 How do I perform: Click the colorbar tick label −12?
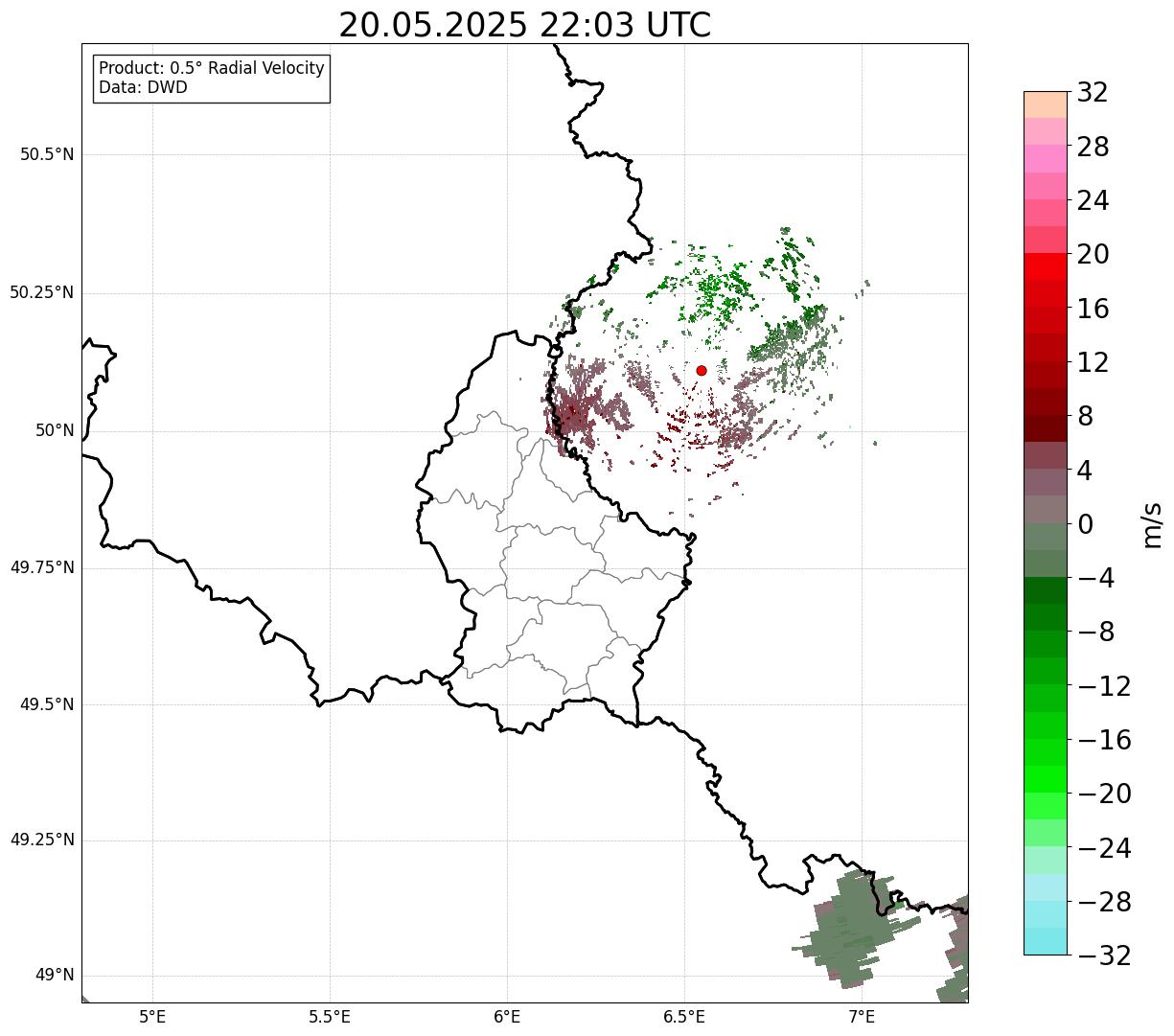click(1104, 686)
